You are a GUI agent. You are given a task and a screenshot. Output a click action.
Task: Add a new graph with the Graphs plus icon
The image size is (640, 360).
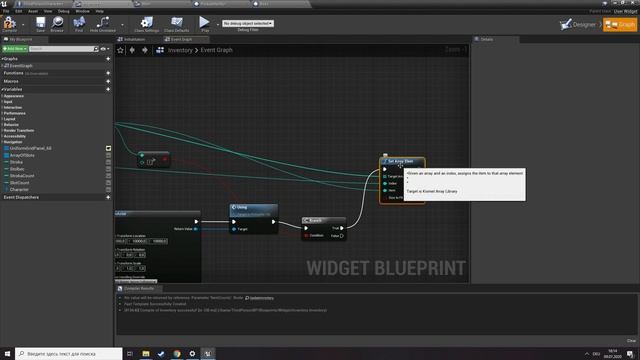(x=108, y=59)
